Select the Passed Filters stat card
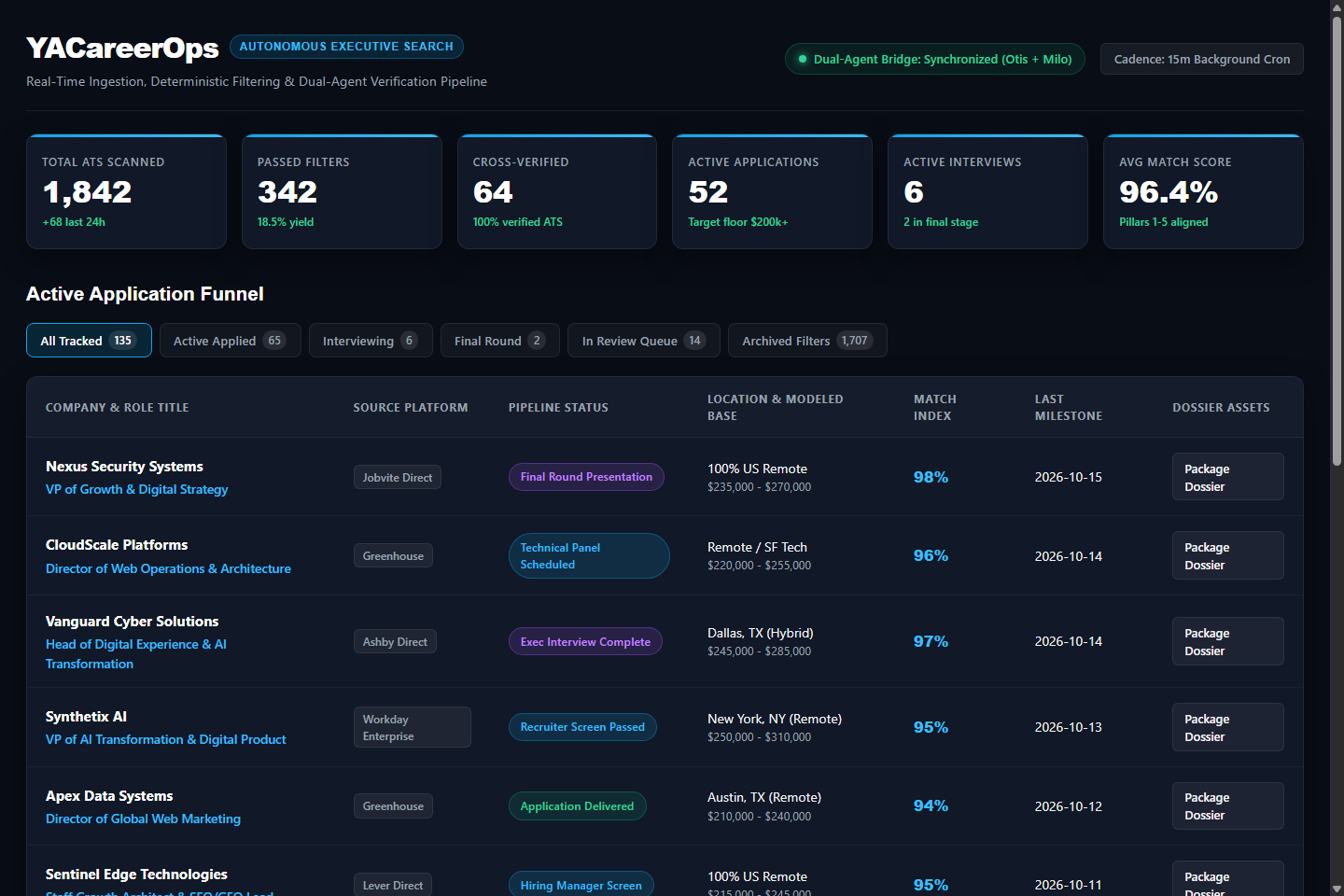The image size is (1344, 896). click(x=342, y=191)
